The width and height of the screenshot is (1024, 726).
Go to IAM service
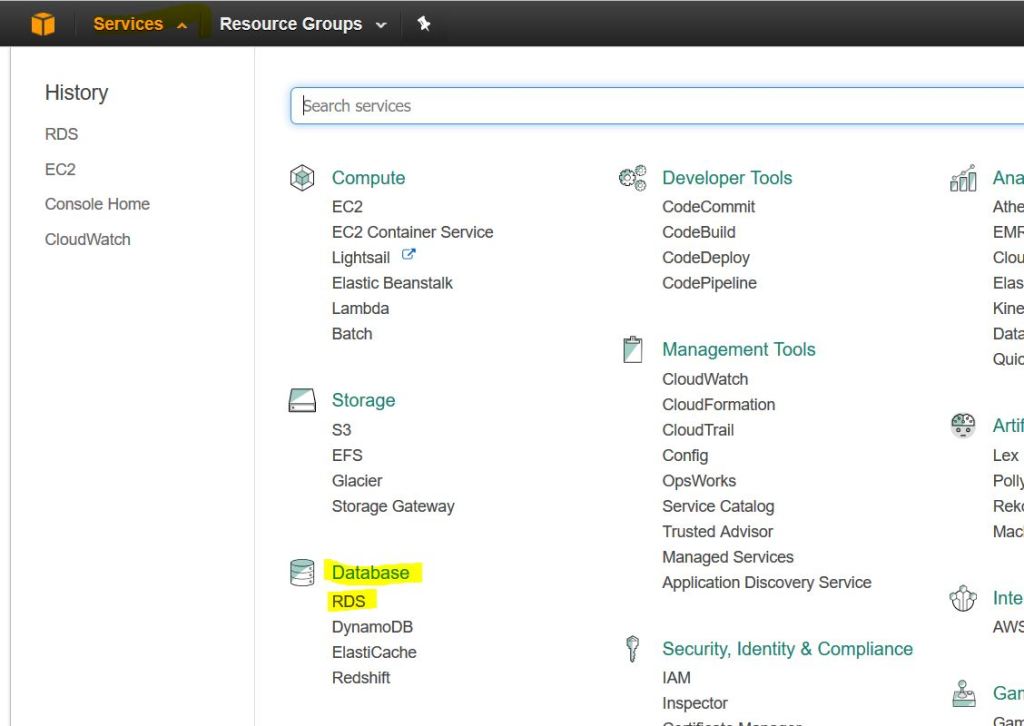click(676, 678)
